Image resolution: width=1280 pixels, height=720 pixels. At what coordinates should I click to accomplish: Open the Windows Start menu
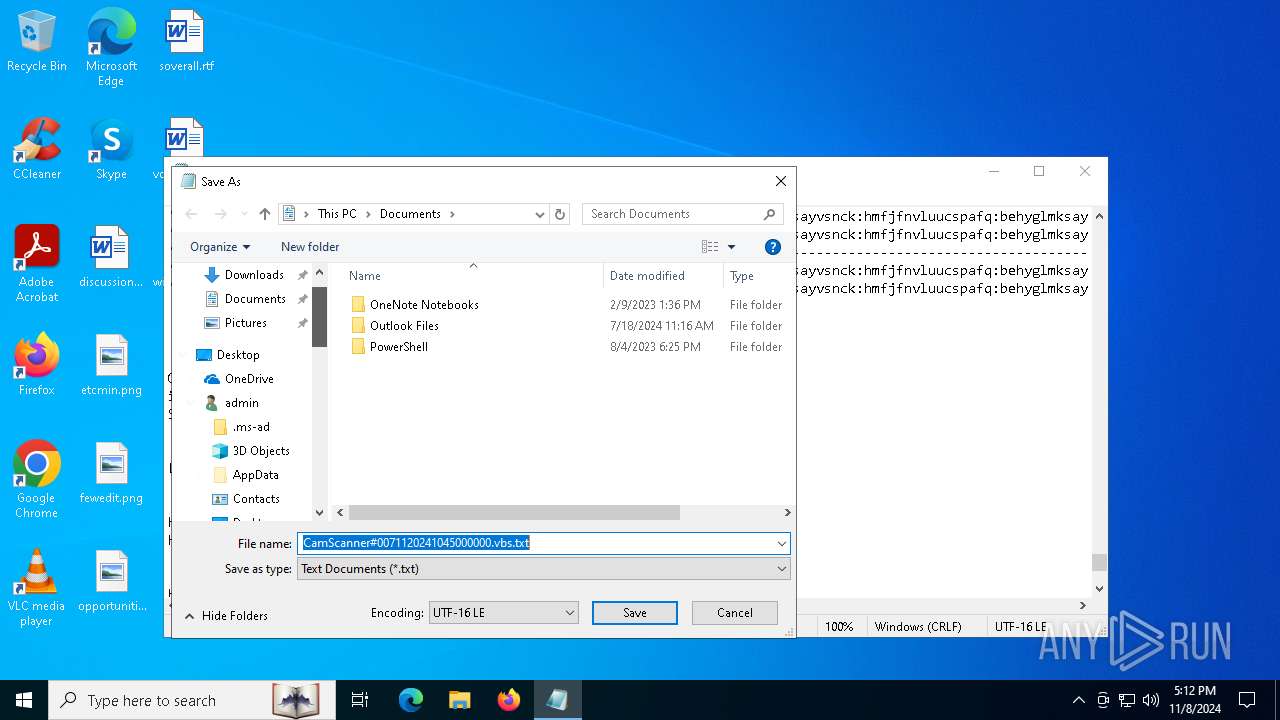coord(24,700)
